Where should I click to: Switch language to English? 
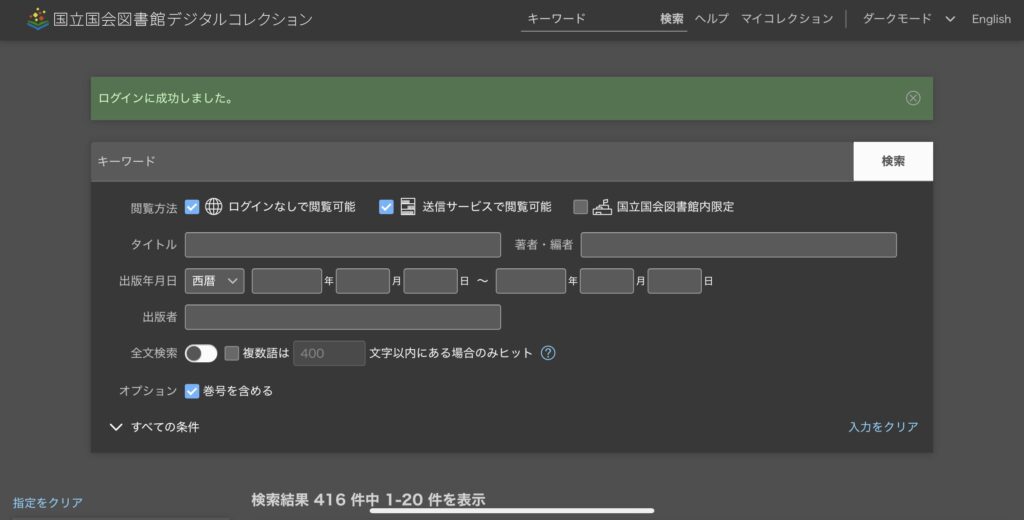click(991, 19)
